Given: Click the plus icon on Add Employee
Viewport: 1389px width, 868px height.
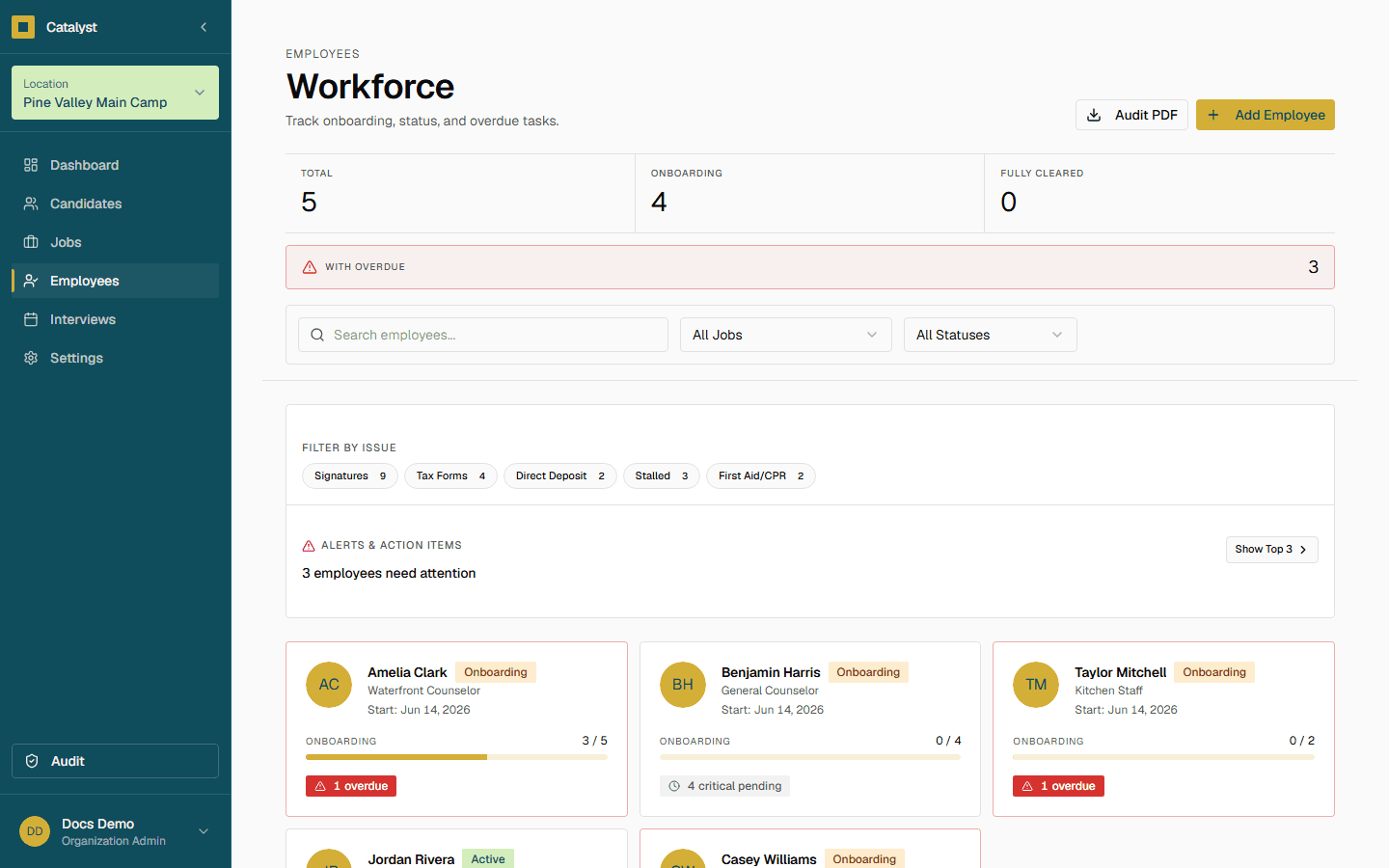Looking at the screenshot, I should click(x=1213, y=115).
